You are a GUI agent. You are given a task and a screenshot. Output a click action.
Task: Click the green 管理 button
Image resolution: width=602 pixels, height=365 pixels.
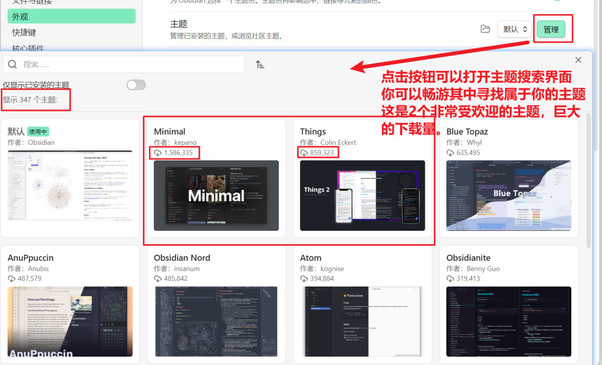(551, 29)
